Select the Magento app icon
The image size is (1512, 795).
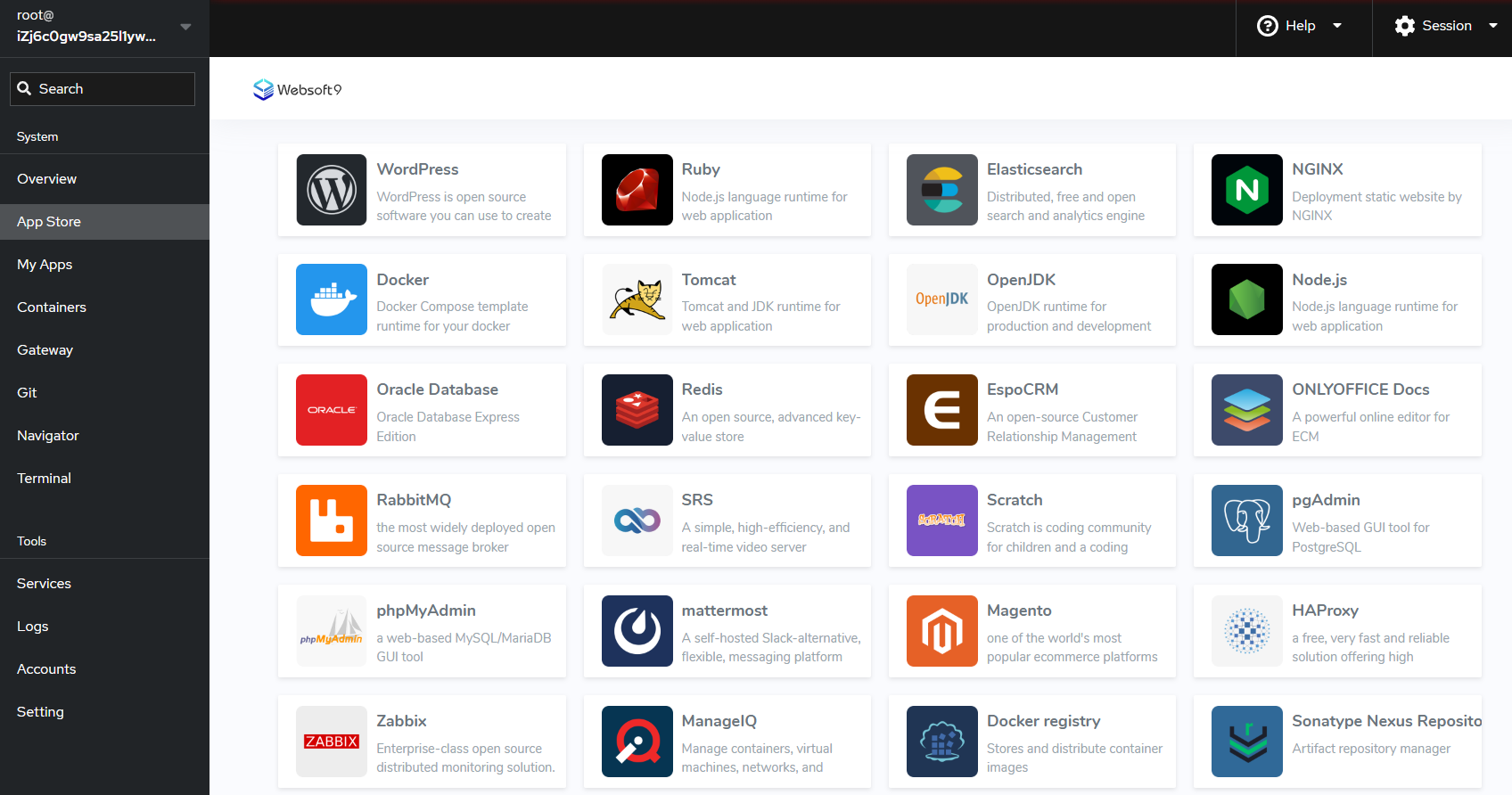[941, 631]
